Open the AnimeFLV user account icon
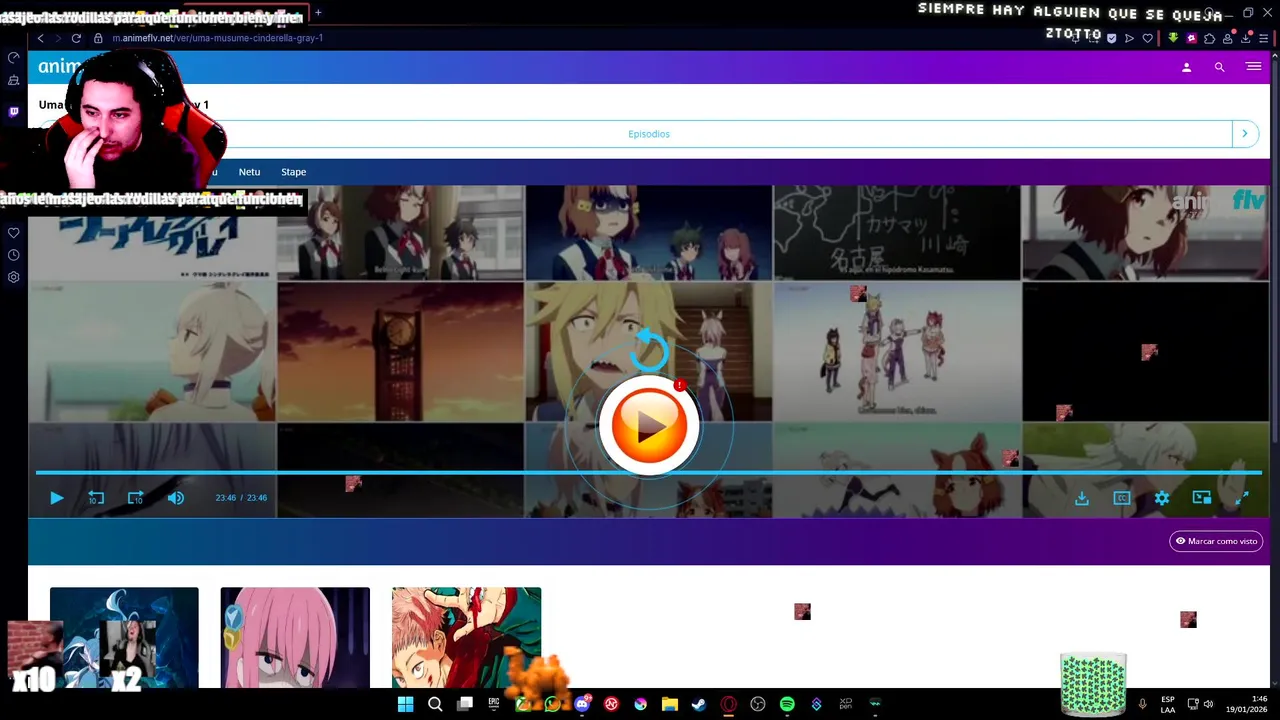 (1187, 67)
